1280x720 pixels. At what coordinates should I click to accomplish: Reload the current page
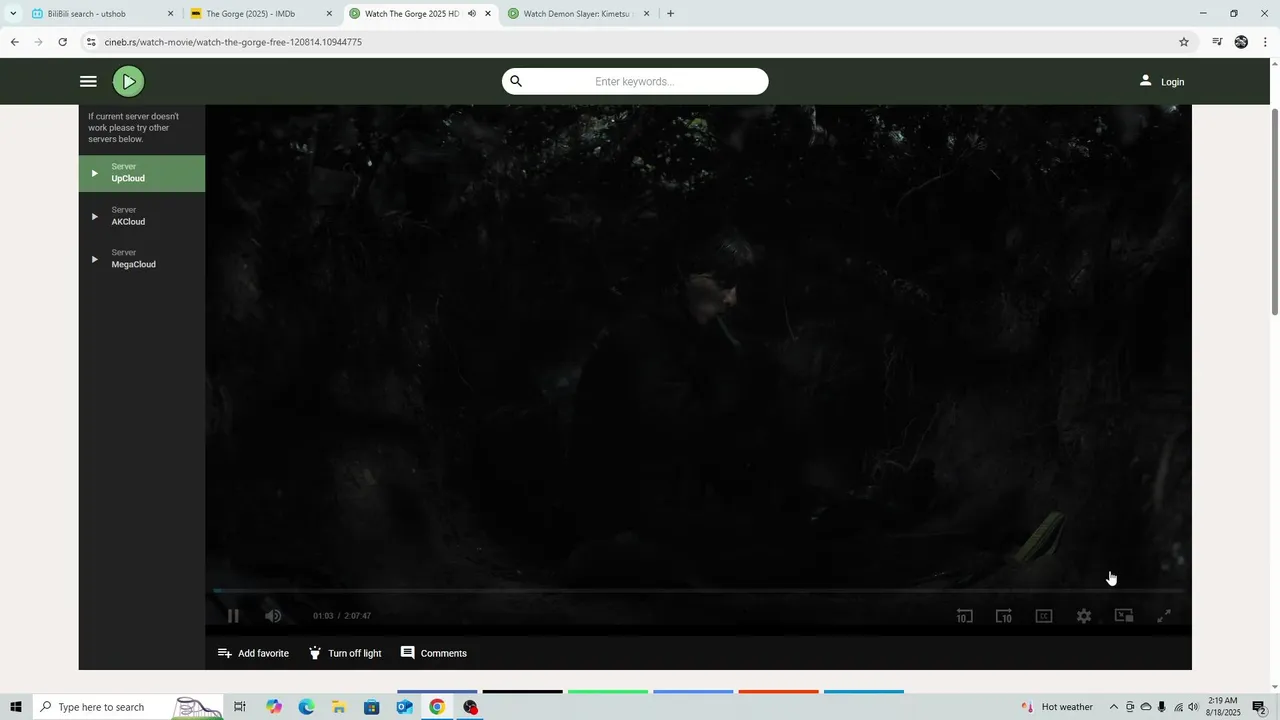tap(62, 42)
